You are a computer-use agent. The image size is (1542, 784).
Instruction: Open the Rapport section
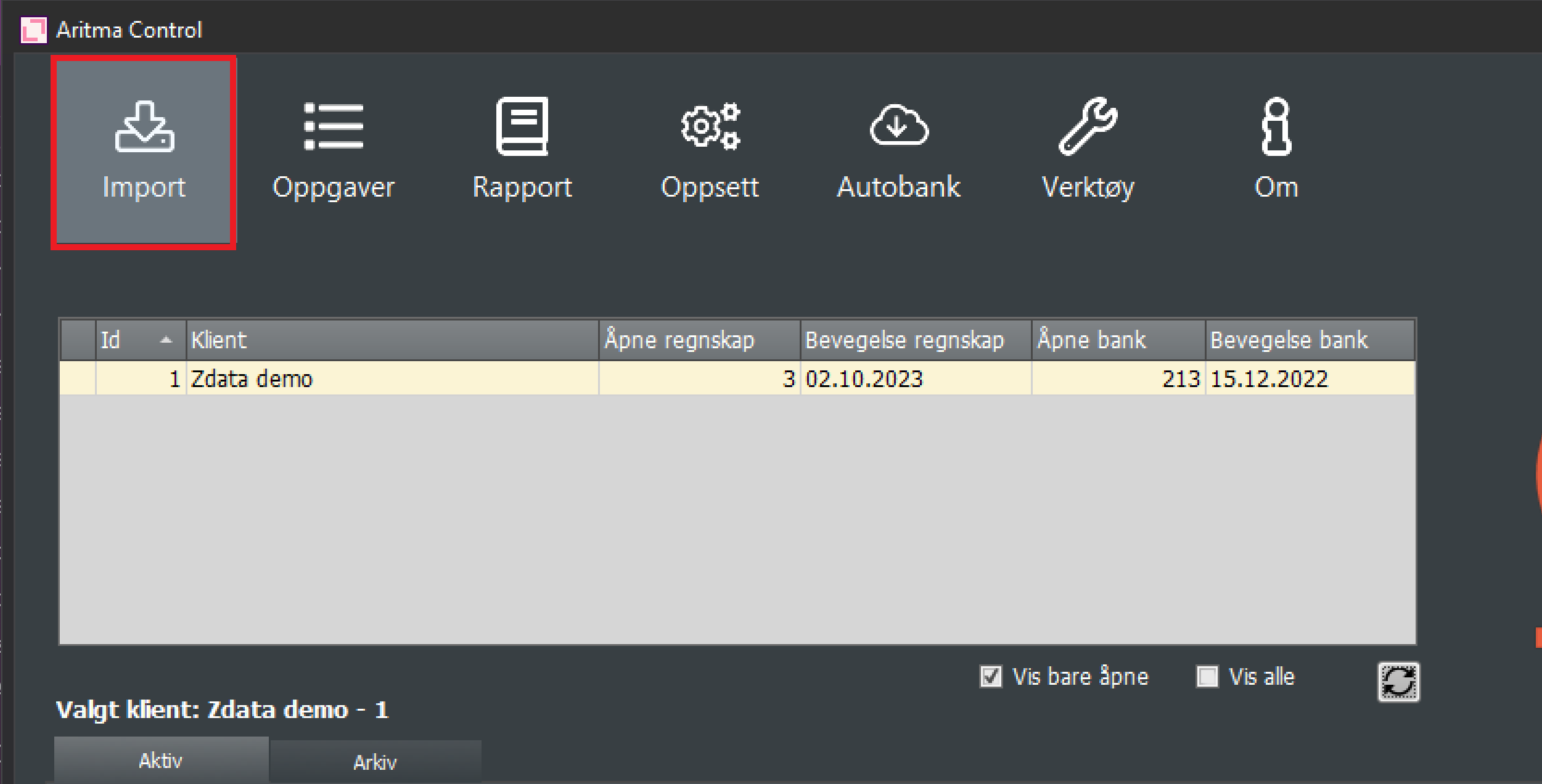pyautogui.click(x=522, y=152)
